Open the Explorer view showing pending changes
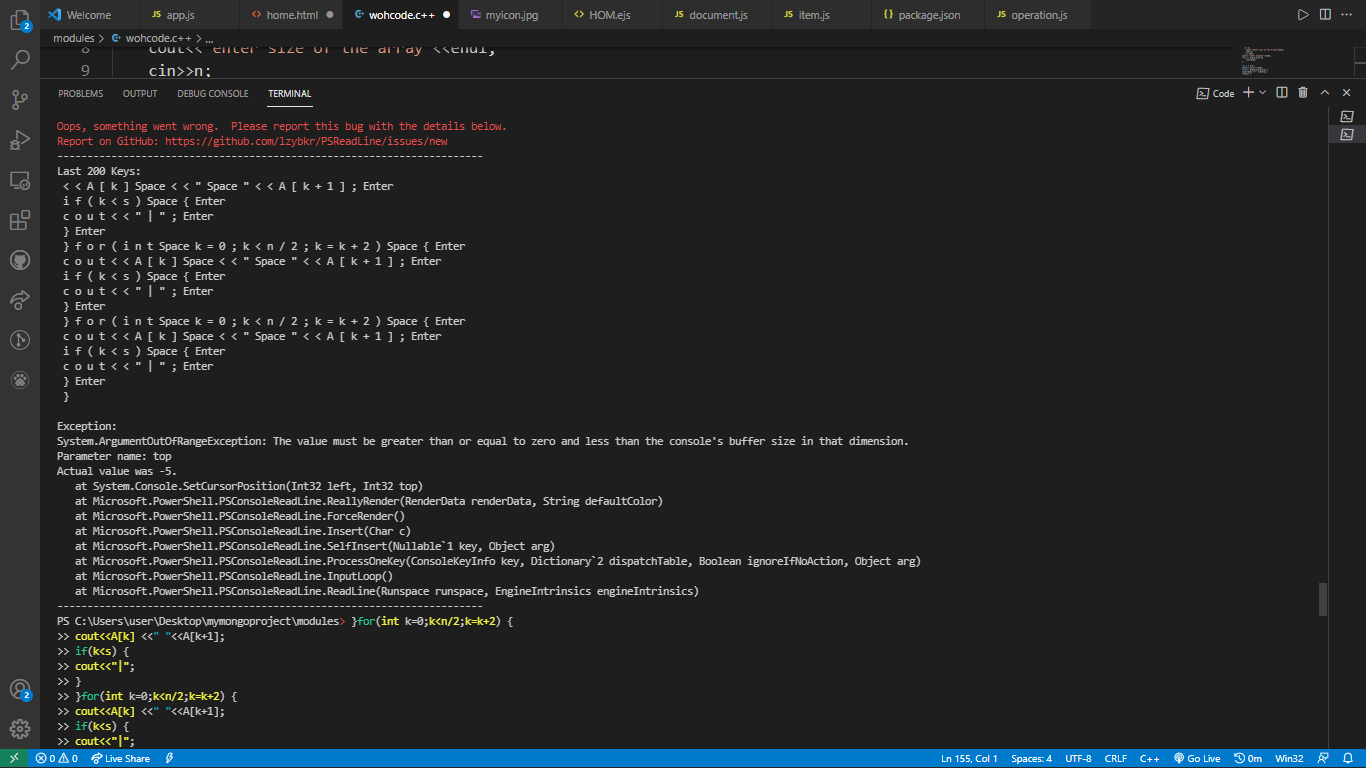Viewport: 1366px width, 768px height. (20, 22)
